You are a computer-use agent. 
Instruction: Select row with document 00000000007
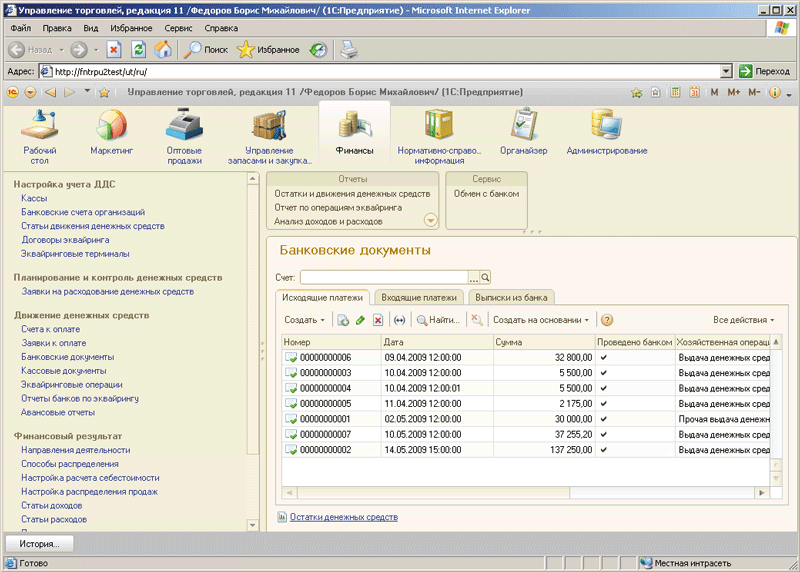(x=526, y=435)
